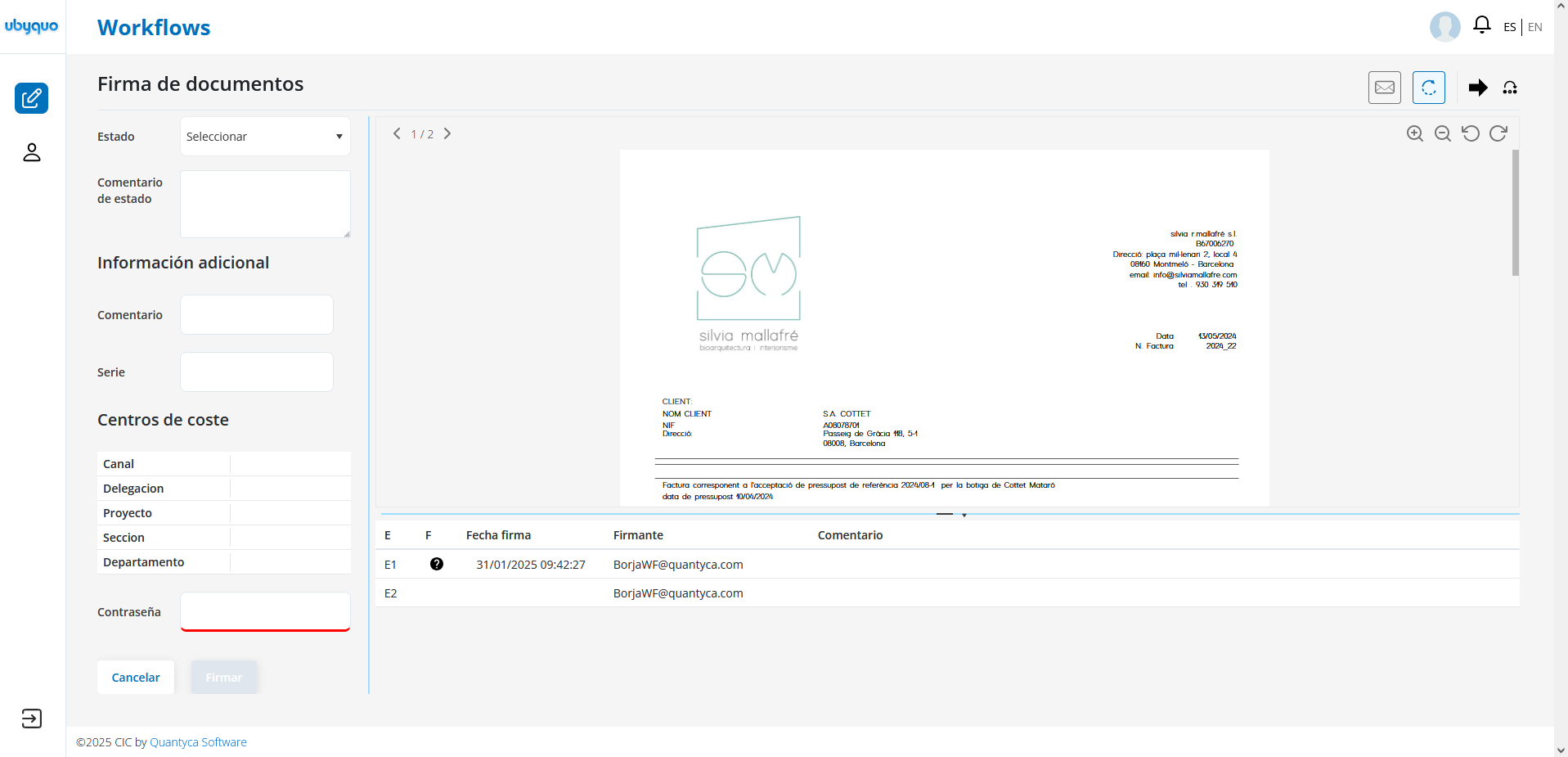The height and width of the screenshot is (757, 1568).
Task: Select the E1 signer row email
Action: coord(678,565)
